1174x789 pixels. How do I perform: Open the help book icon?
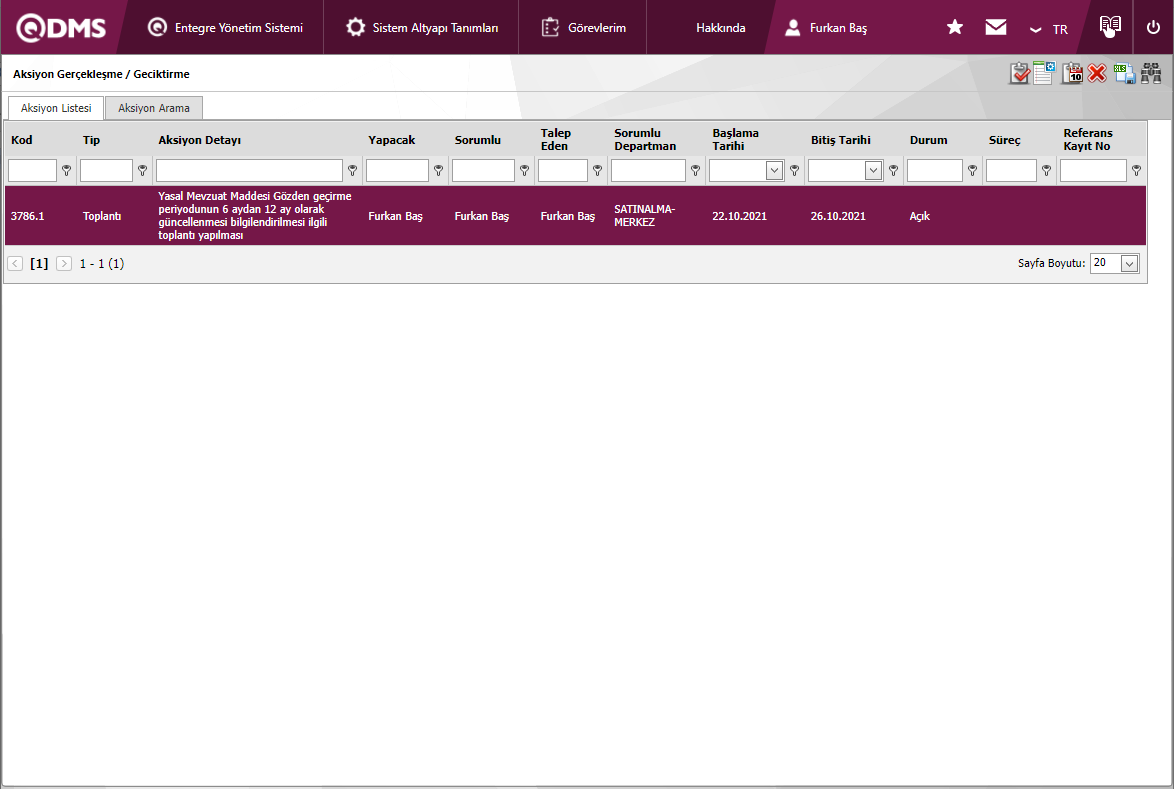point(1110,26)
